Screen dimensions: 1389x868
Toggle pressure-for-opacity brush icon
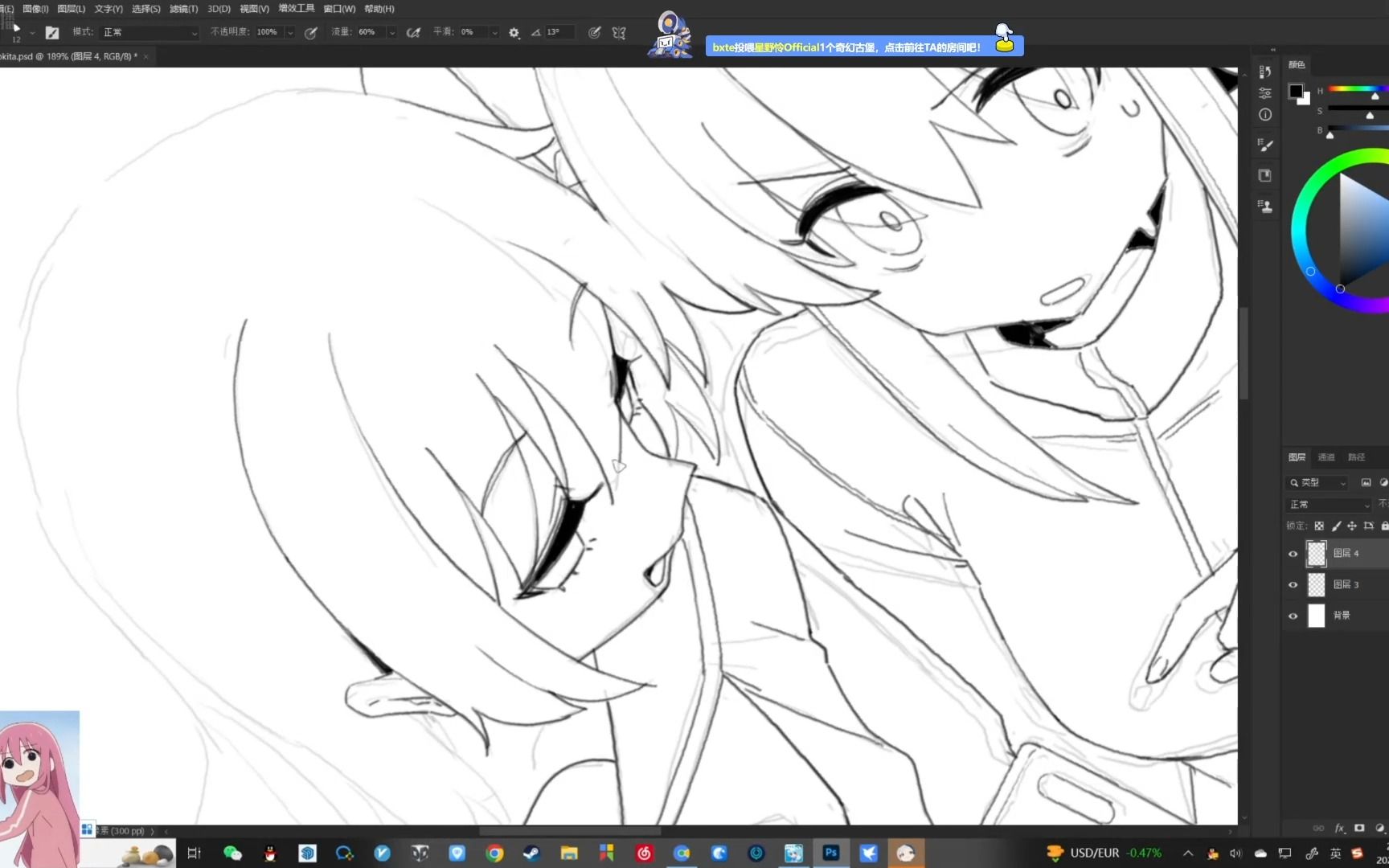311,33
